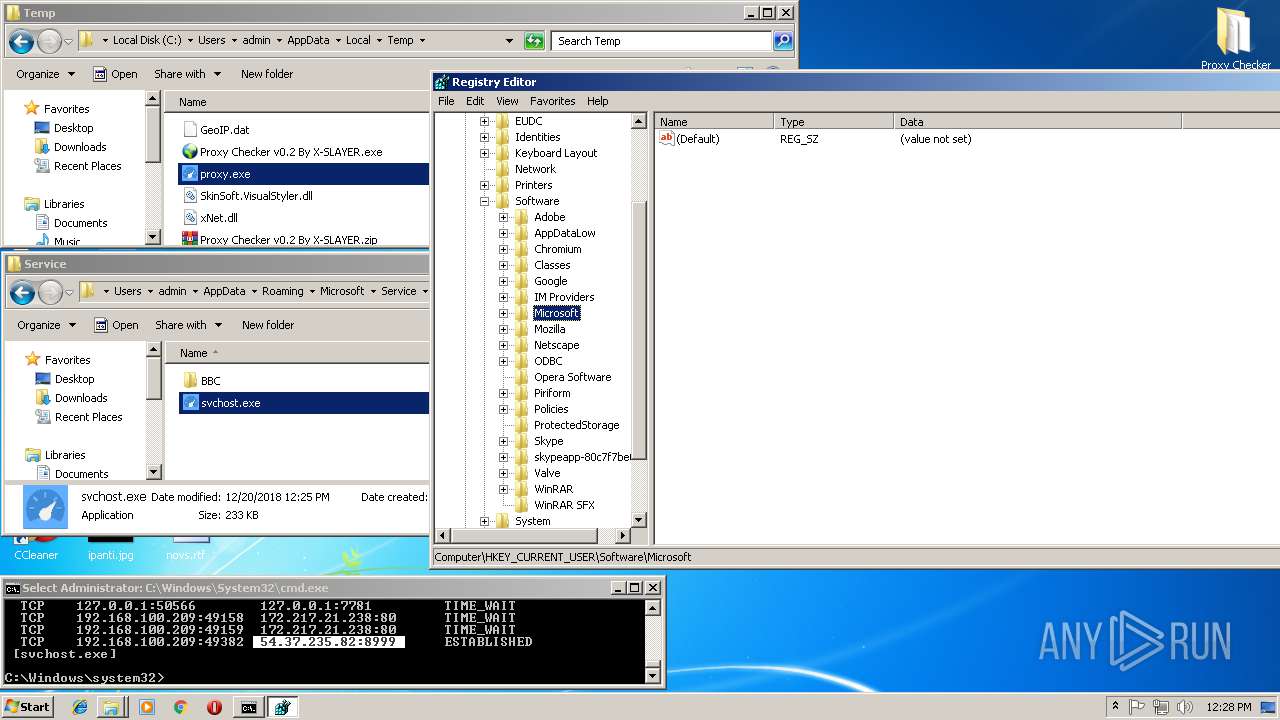Click the refresh icon in Temp address bar
The image size is (1280, 720).
(535, 41)
